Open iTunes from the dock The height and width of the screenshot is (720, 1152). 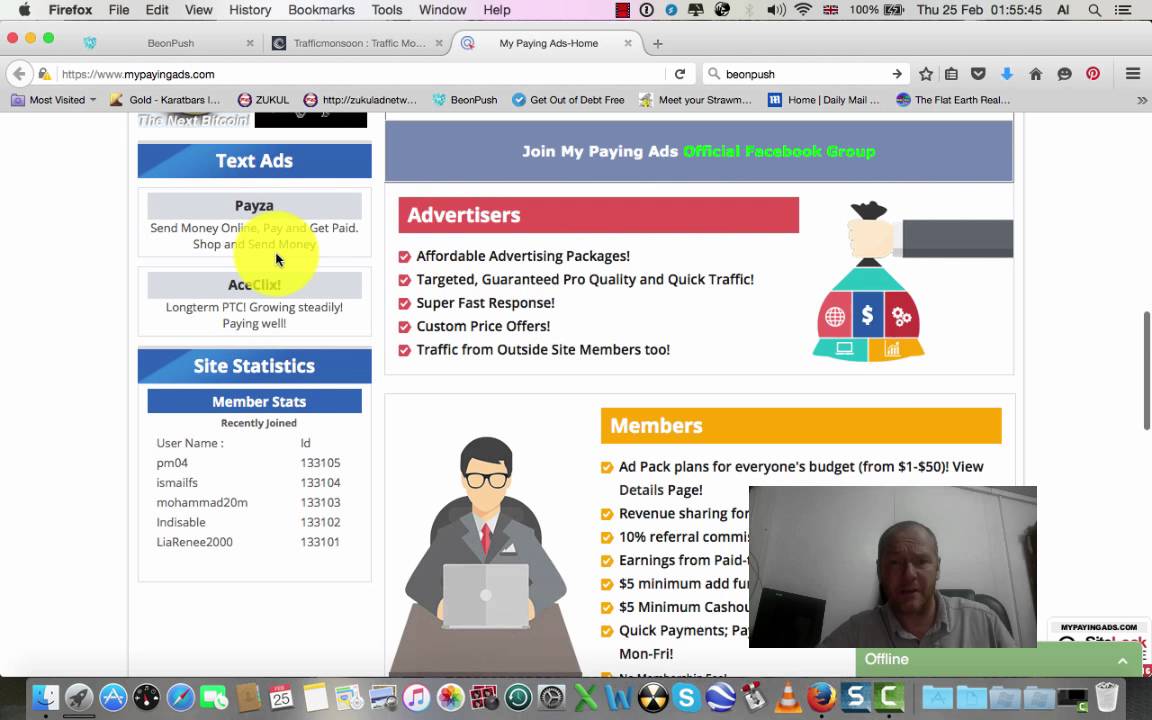[x=416, y=696]
